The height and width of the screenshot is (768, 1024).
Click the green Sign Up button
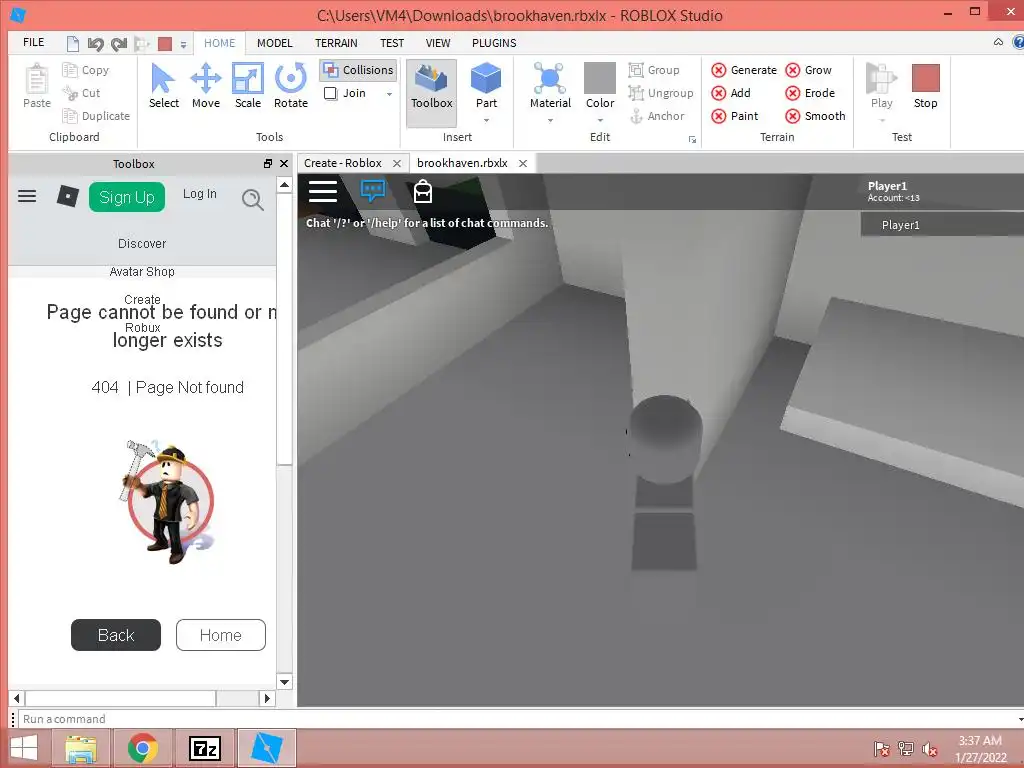pos(127,197)
